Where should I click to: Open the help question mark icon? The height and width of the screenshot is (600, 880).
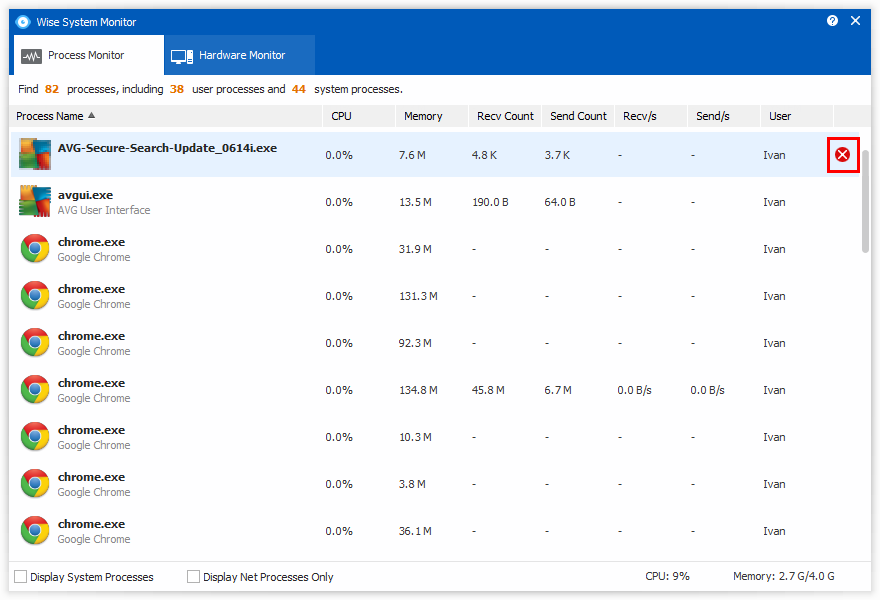point(832,21)
